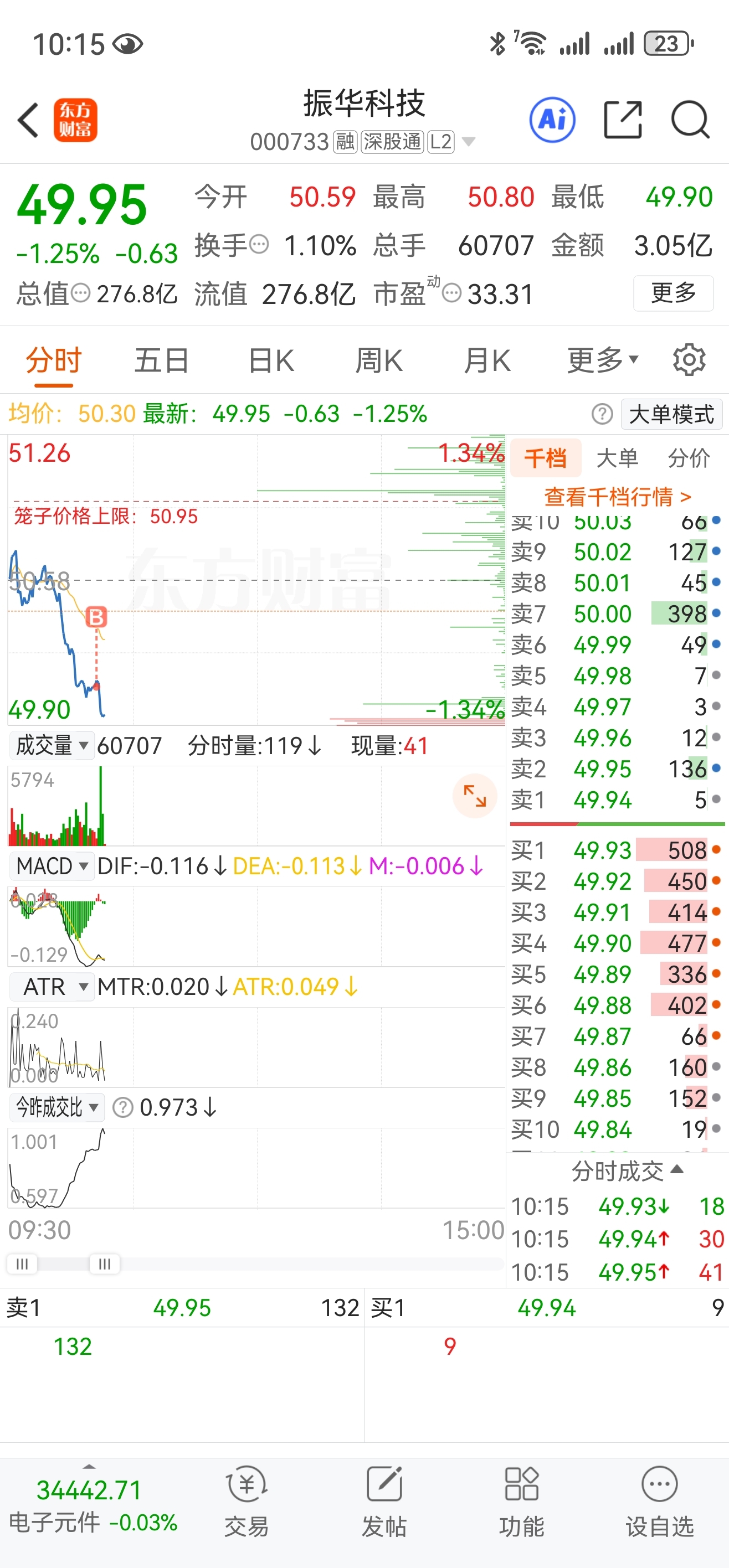Tap the 深股通 badge
The image size is (729, 1568).
[x=392, y=142]
